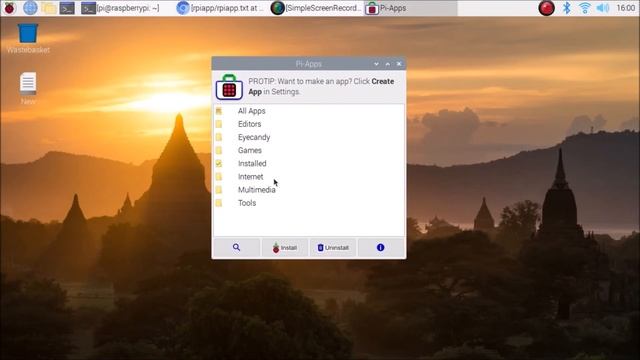640x360 pixels.
Task: Click the folder icon beside Tools
Action: (219, 203)
